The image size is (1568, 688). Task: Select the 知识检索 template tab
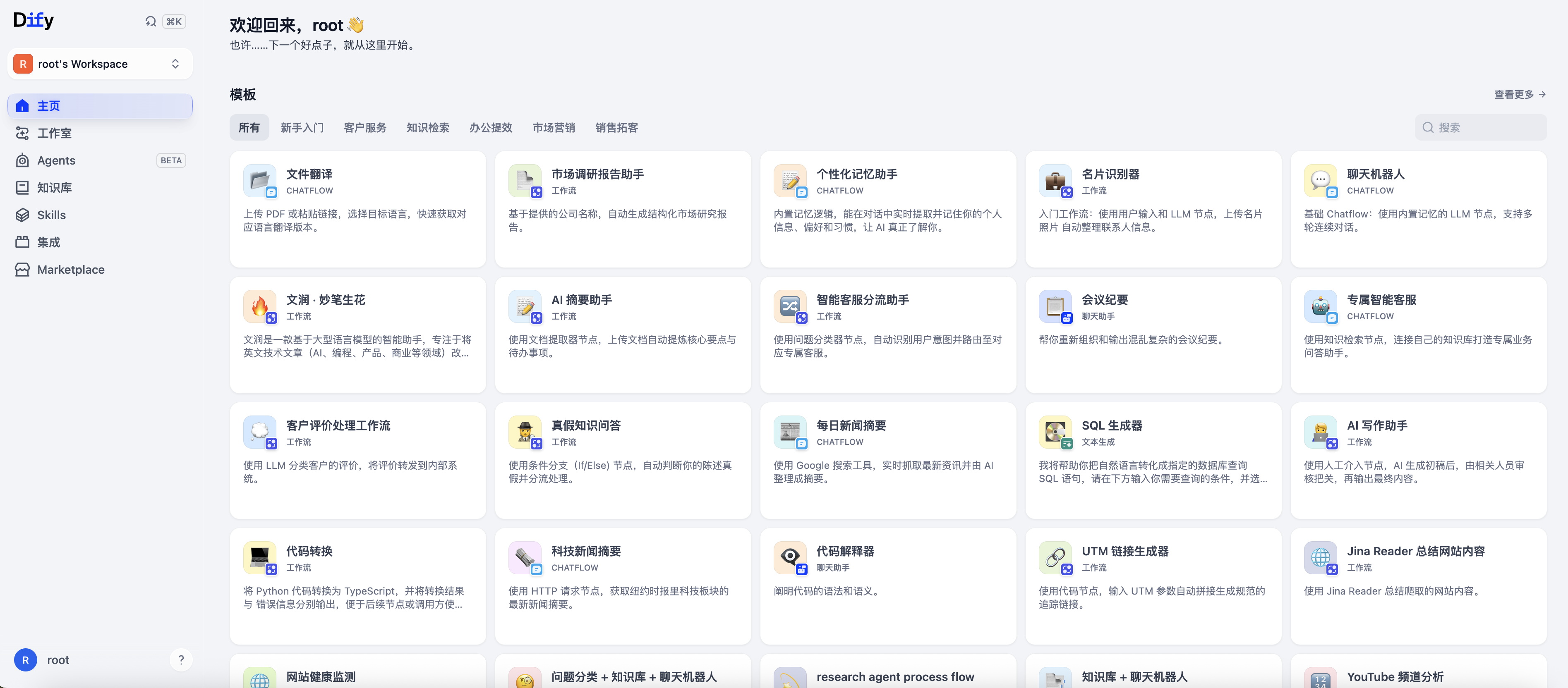(x=428, y=128)
